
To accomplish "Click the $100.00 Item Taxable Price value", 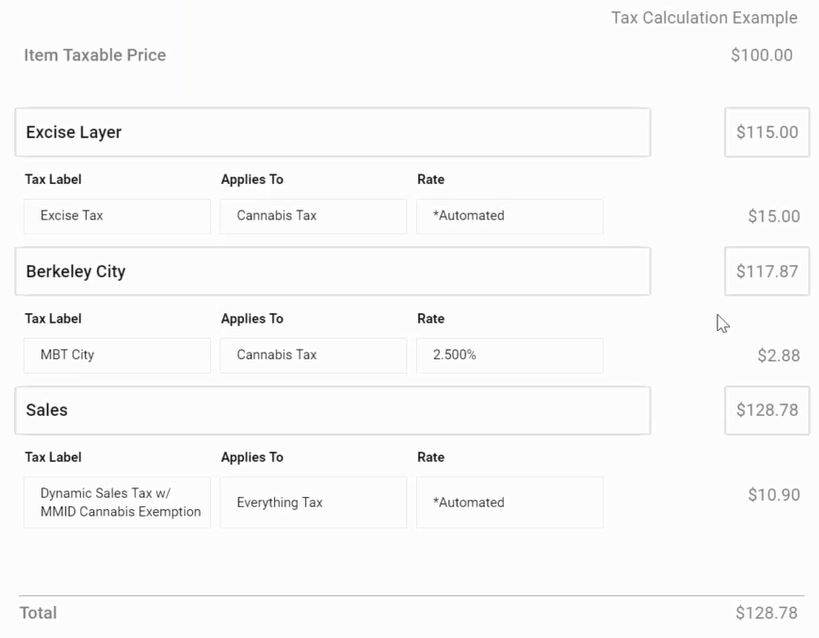I will tap(762, 55).
